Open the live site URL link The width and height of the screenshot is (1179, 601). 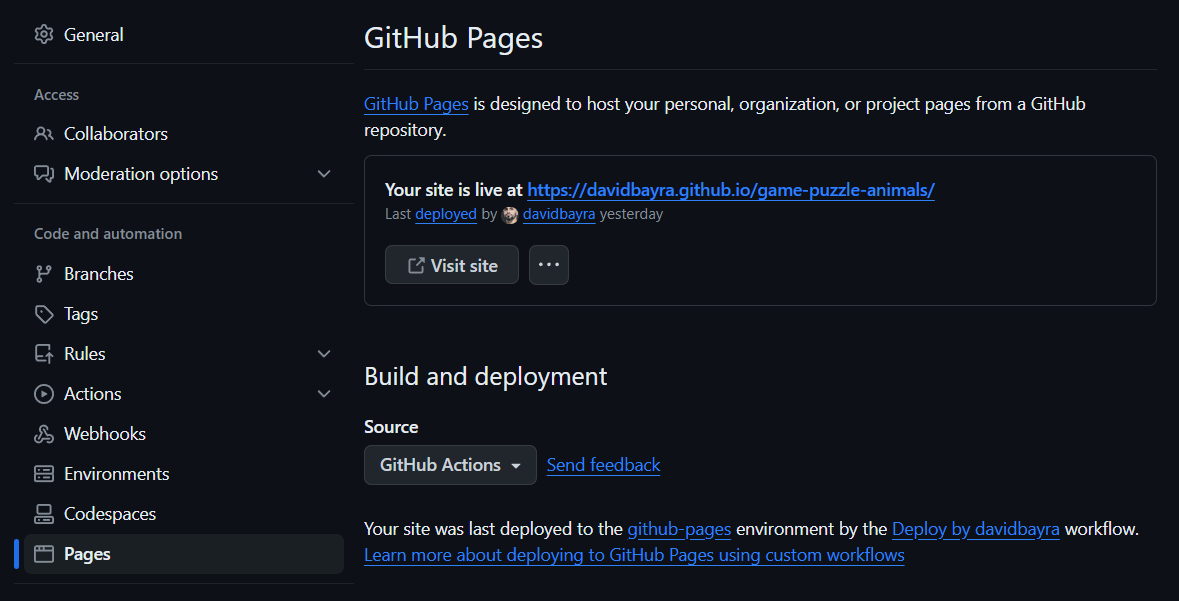(x=731, y=190)
